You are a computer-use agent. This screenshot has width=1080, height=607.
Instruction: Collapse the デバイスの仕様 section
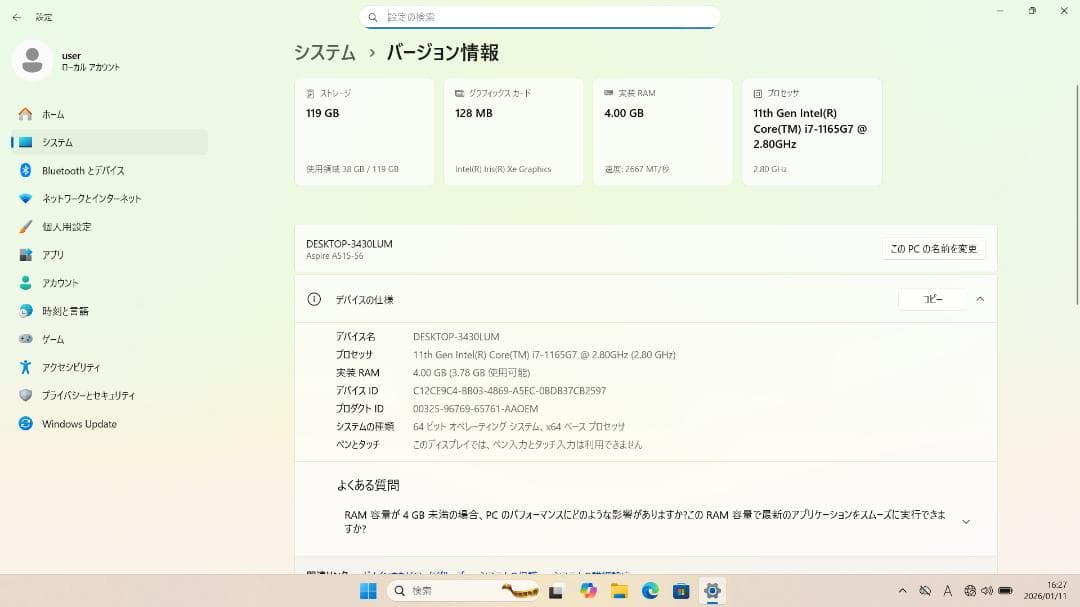pyautogui.click(x=980, y=299)
